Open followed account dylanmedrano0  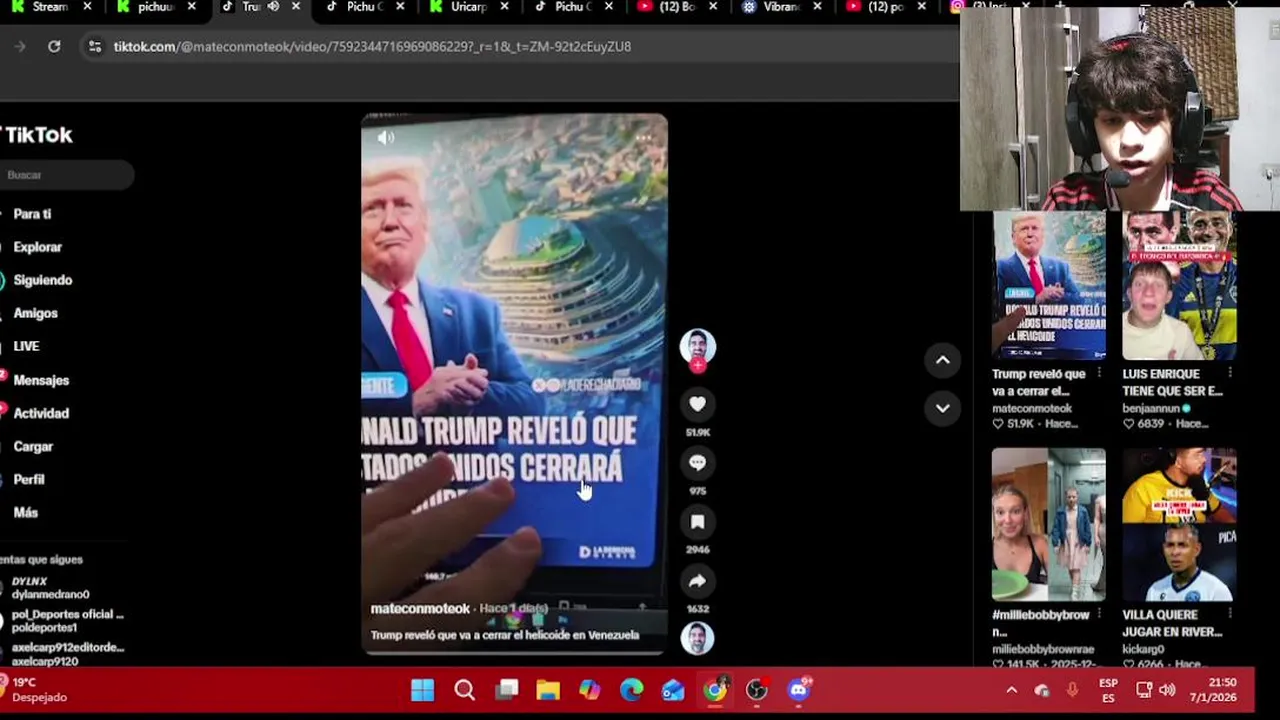[x=50, y=588]
